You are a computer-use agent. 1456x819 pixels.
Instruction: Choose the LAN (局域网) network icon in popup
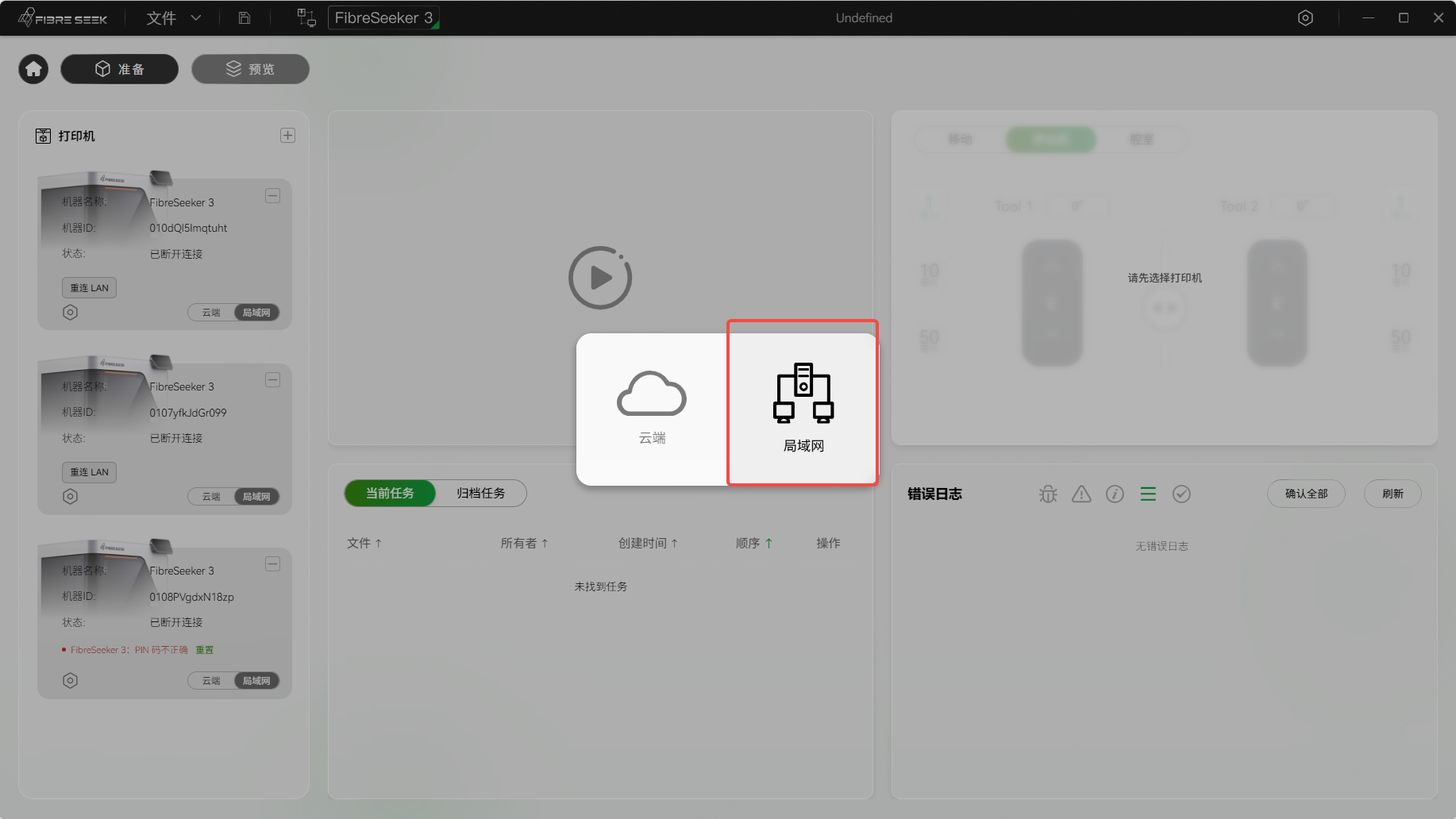803,393
